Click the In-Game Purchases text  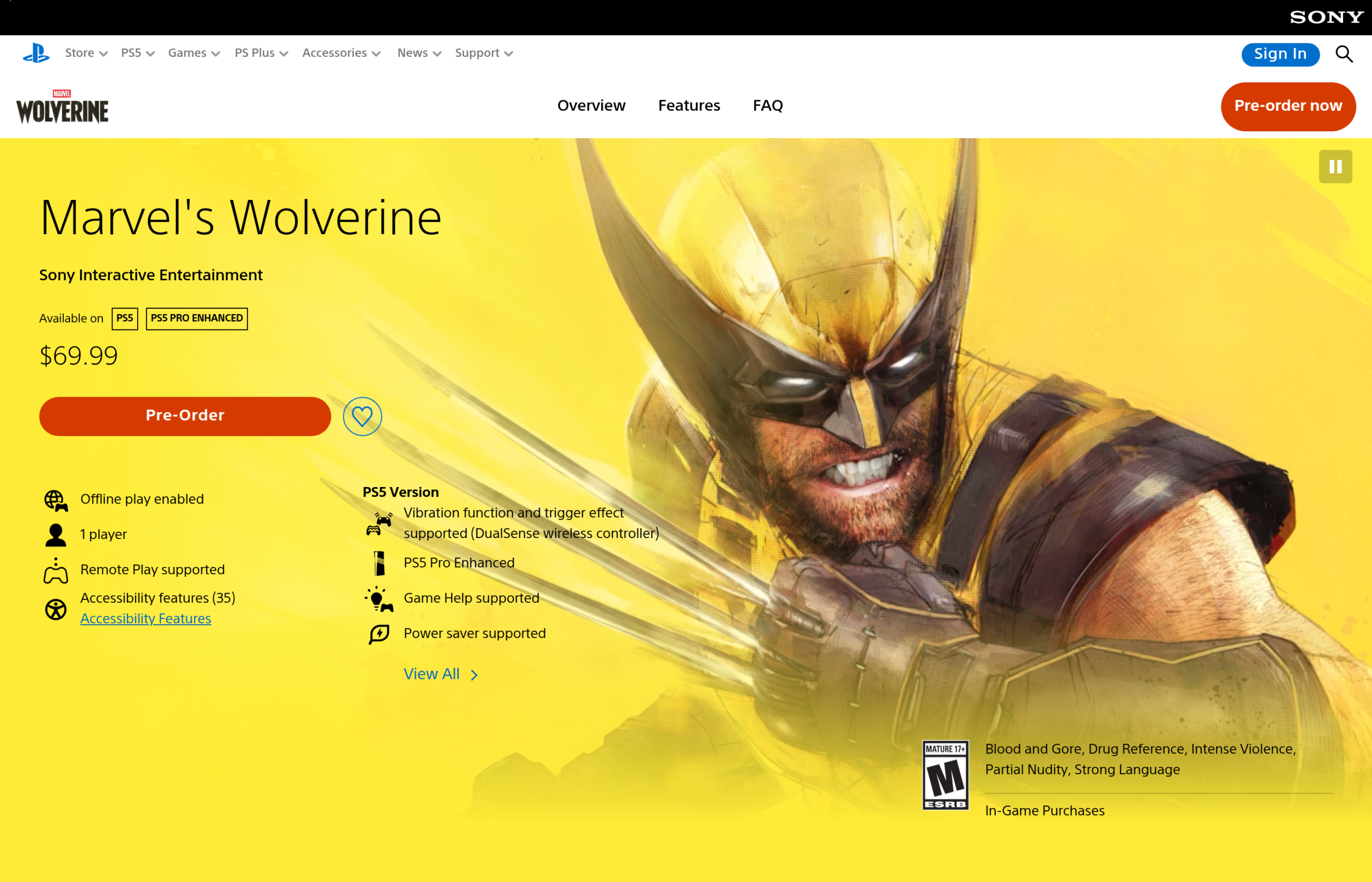(x=1045, y=811)
